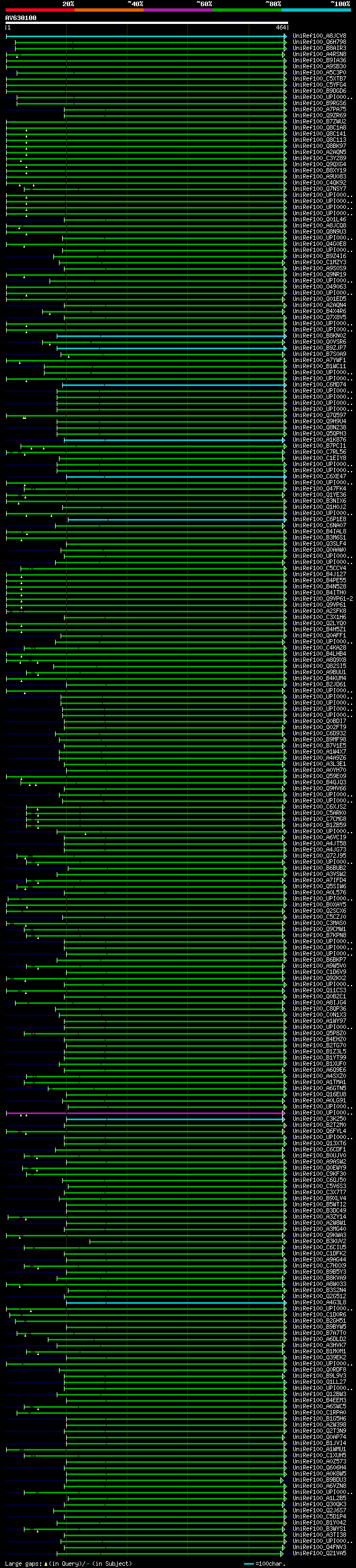Pick the UniRef100_C6P1E8 subject name
This screenshot has width=356, height=1568.
pyautogui.click(x=319, y=519)
